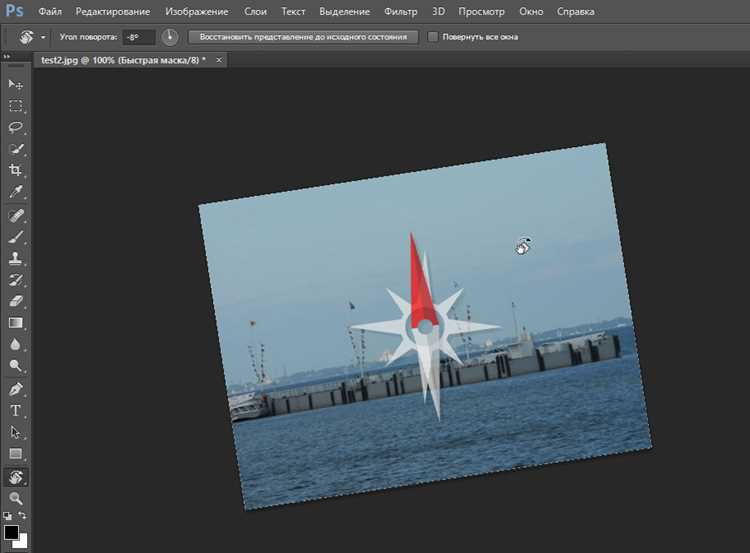Click the black foreground color swatch
750x553 pixels.
tap(11, 532)
